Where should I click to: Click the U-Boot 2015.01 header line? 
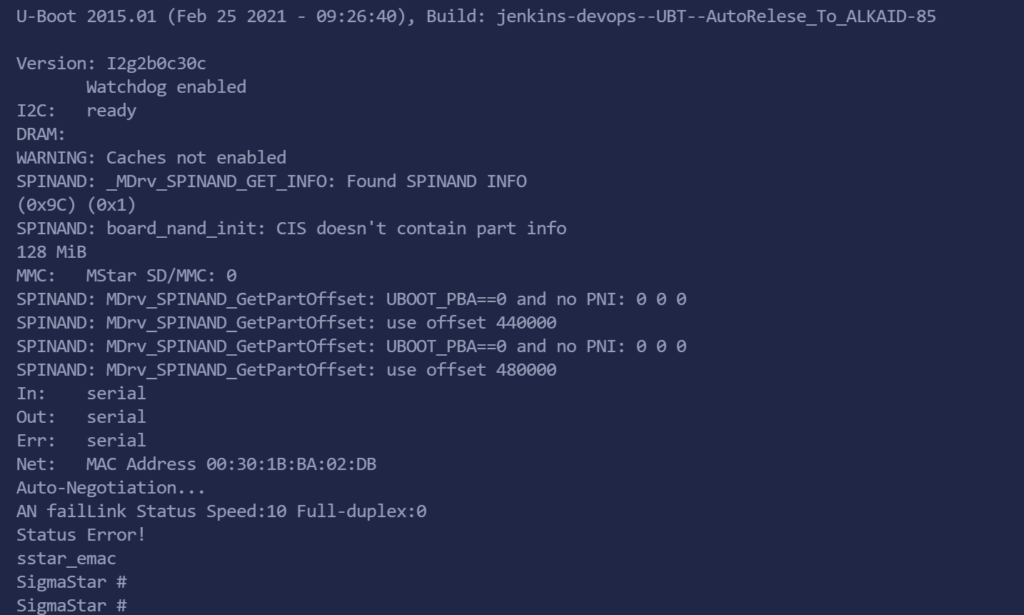pos(476,16)
